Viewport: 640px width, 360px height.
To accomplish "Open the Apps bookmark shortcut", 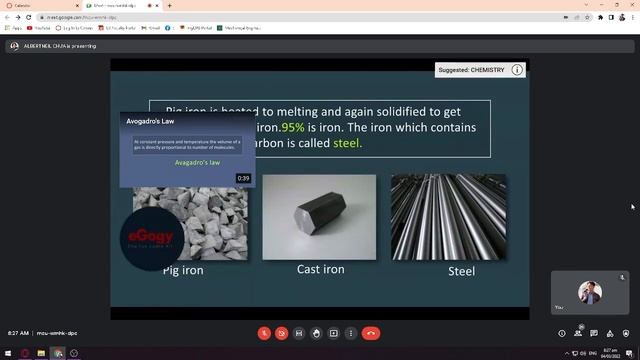I will [x=13, y=28].
